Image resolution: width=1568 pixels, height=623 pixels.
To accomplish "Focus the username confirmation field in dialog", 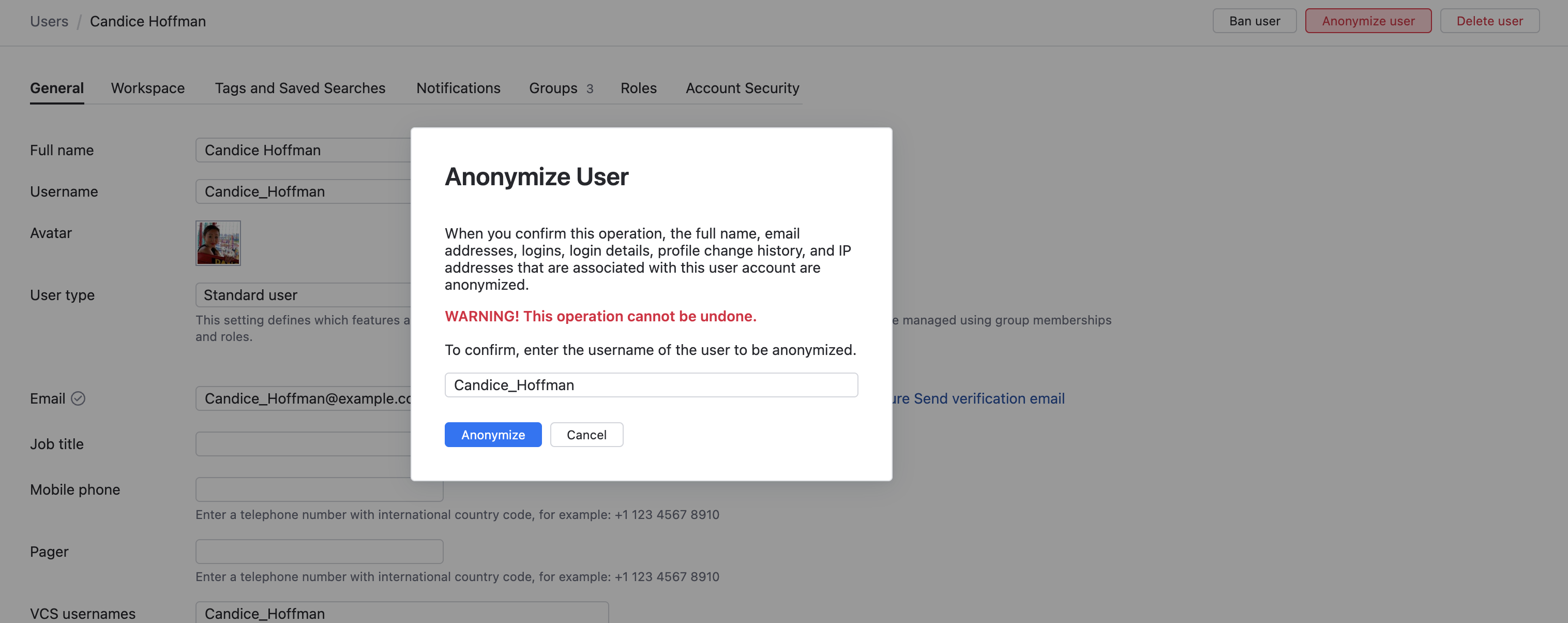I will pos(651,385).
